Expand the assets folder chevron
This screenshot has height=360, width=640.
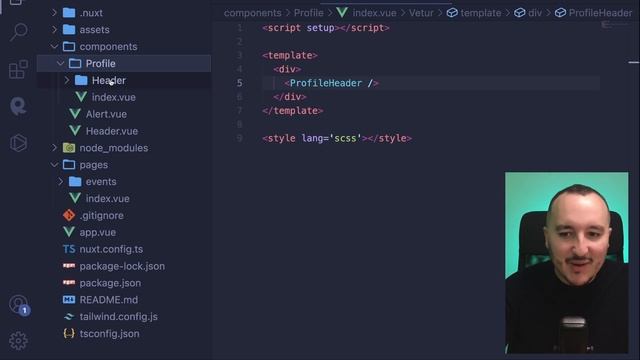54,30
